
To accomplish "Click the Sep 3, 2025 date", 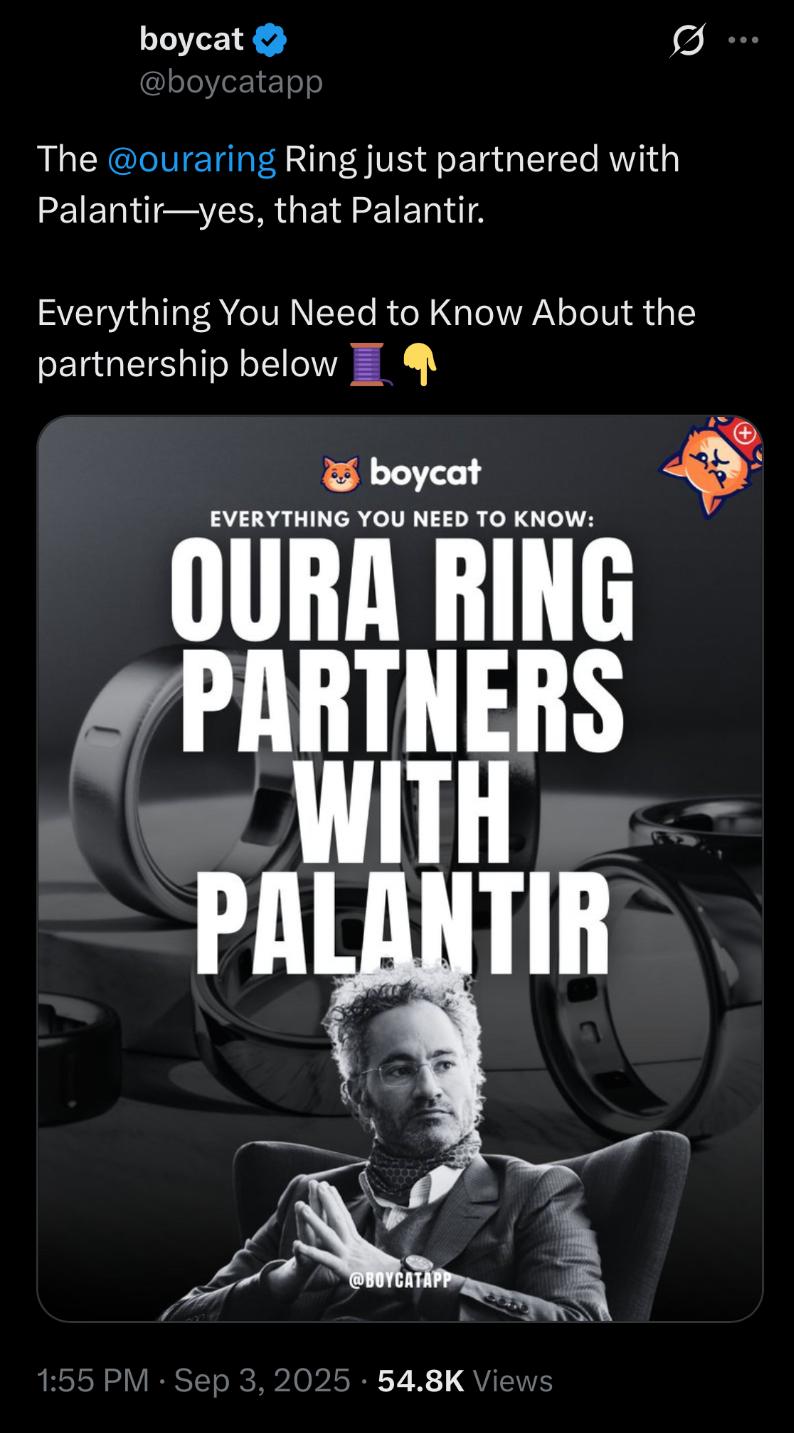I will (262, 1381).
